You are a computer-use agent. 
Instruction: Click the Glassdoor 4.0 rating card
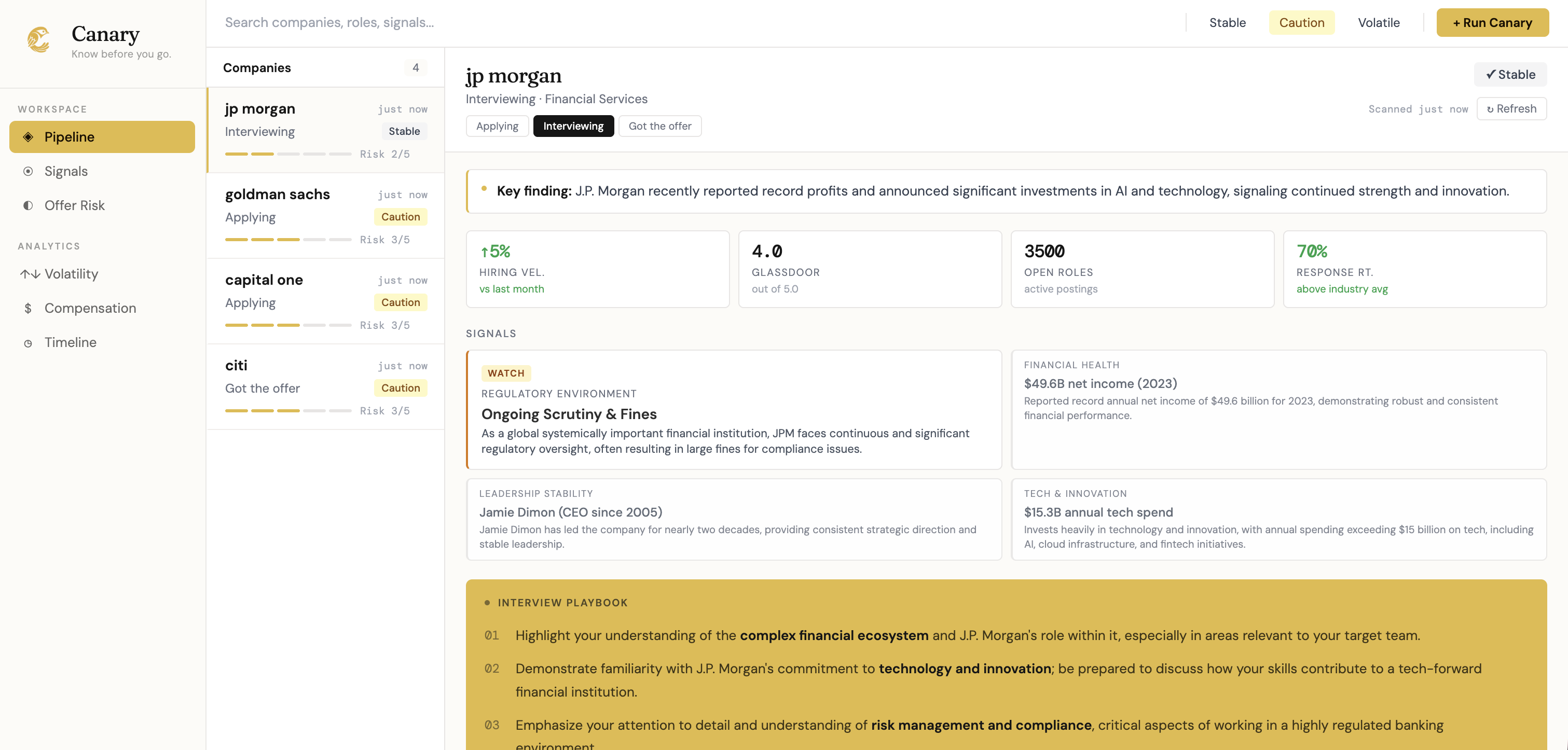pos(870,269)
